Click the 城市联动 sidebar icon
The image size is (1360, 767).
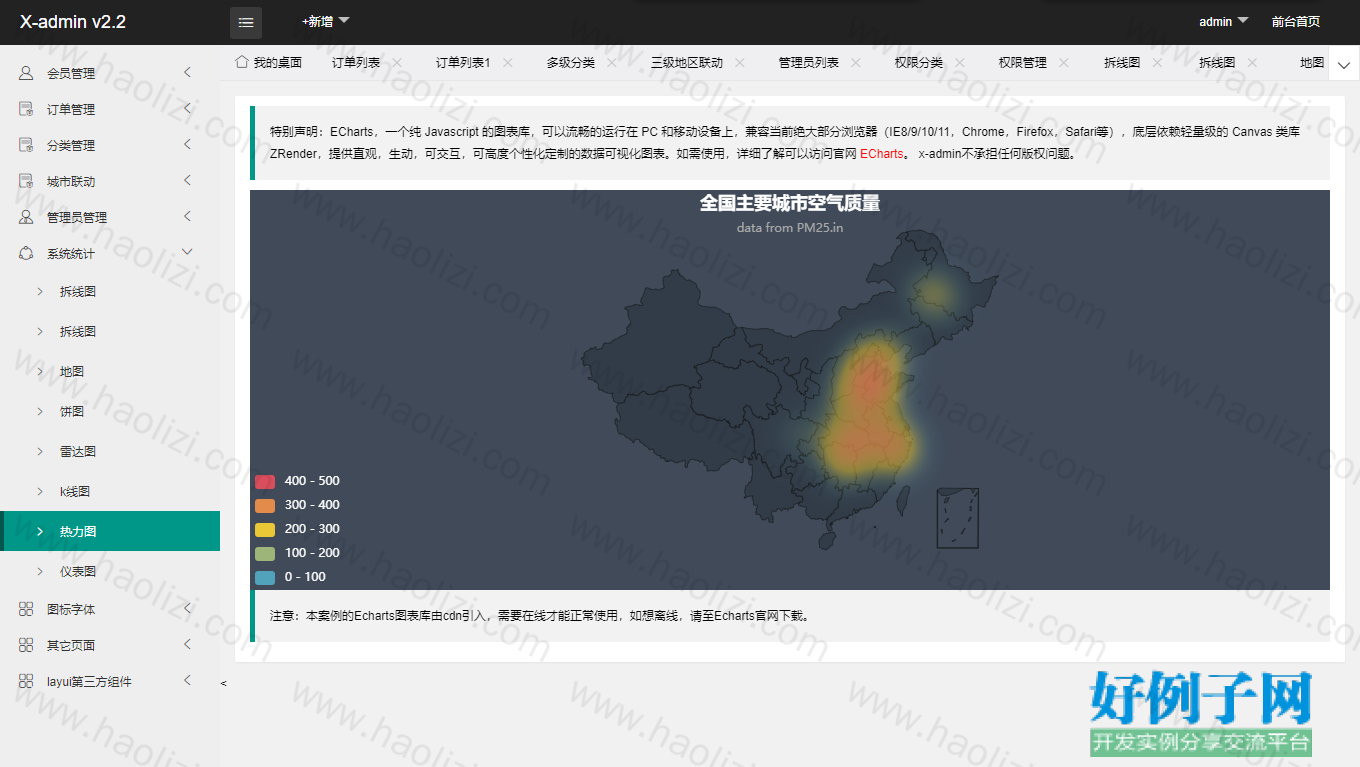coord(26,181)
